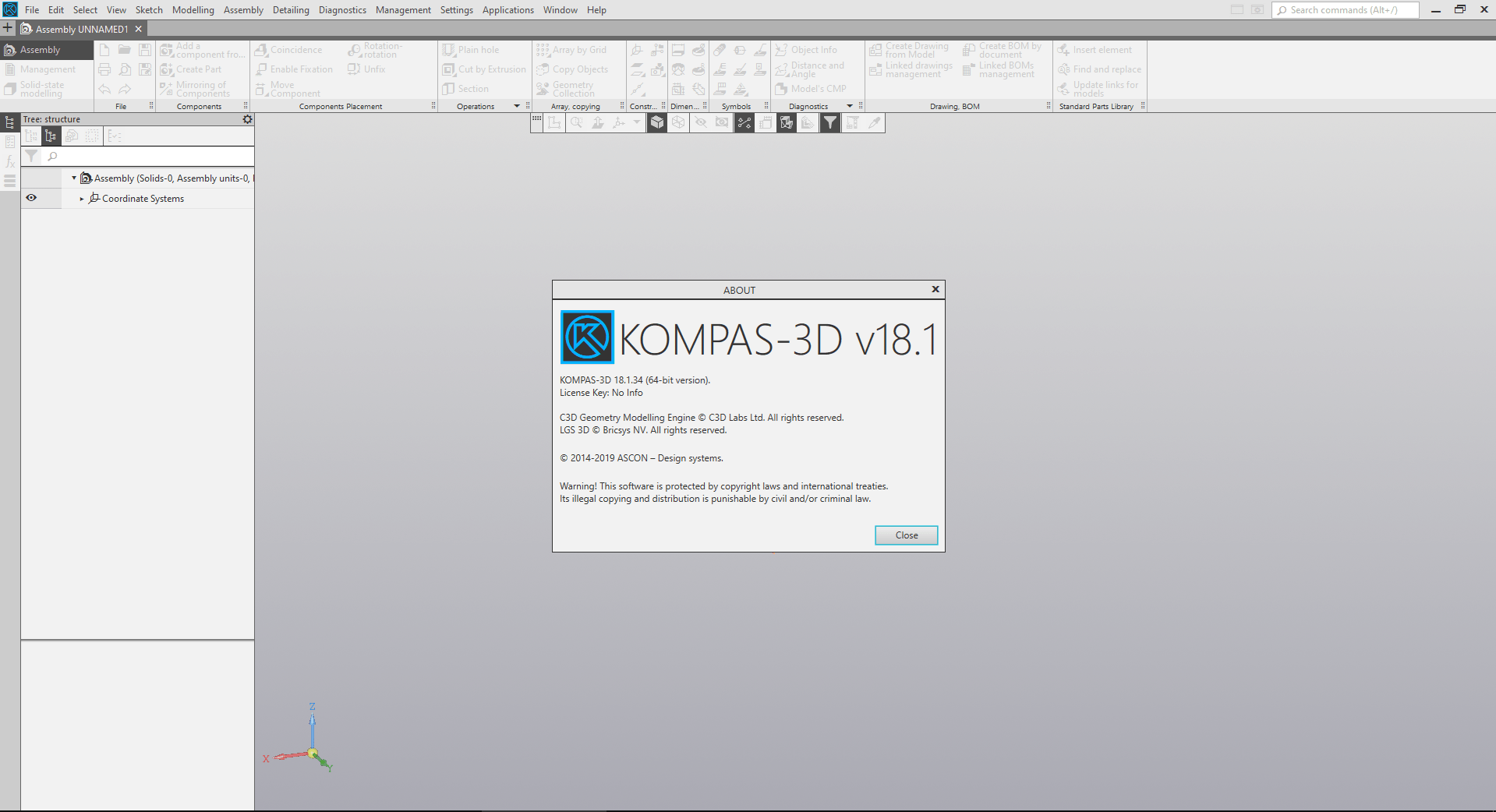Select the Distance and Angle measurement tool
The width and height of the screenshot is (1496, 812).
click(x=809, y=69)
